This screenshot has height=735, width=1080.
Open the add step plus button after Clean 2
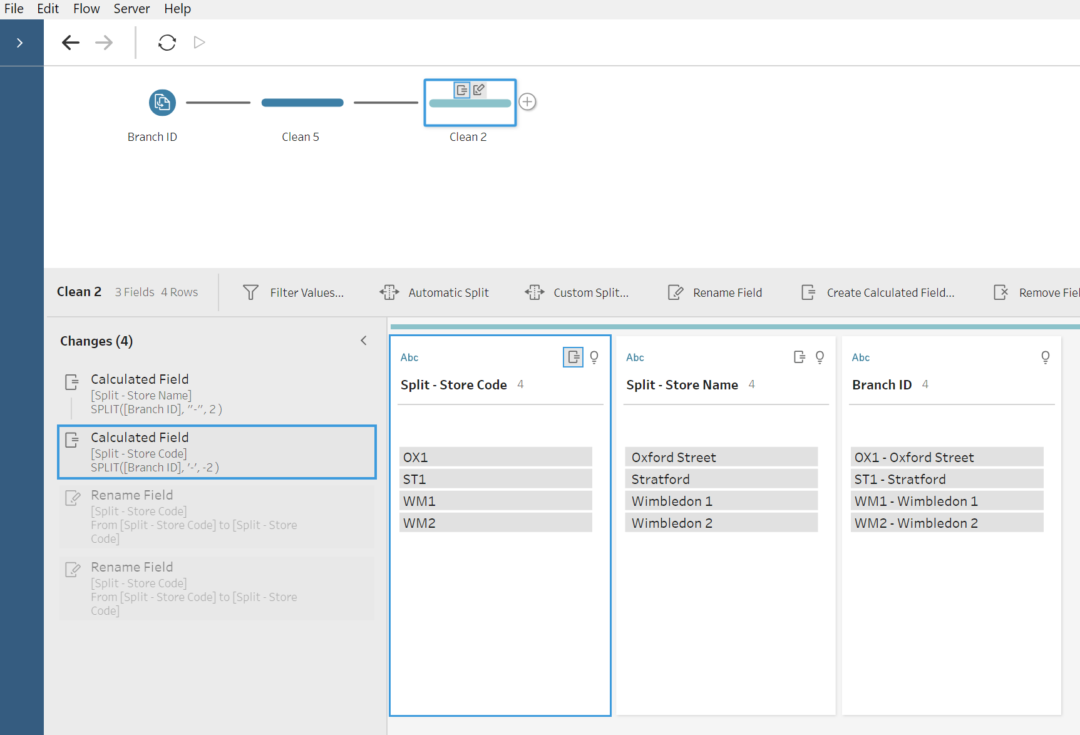click(527, 101)
